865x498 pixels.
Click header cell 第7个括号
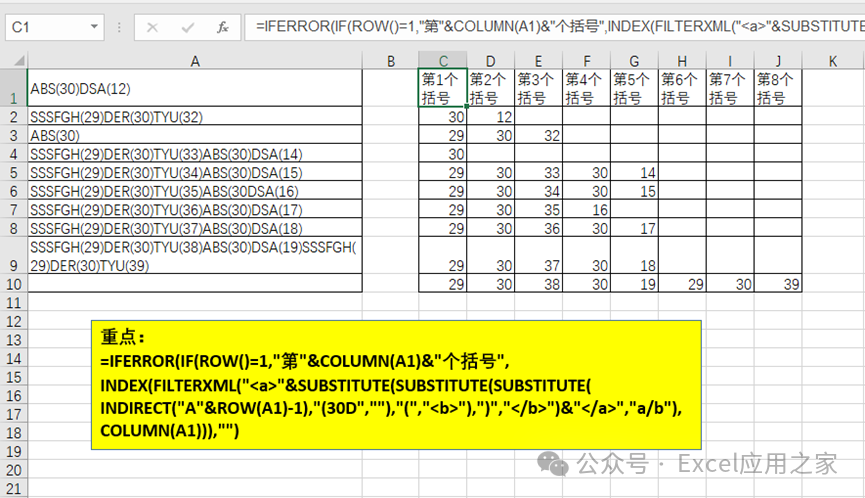click(x=730, y=88)
